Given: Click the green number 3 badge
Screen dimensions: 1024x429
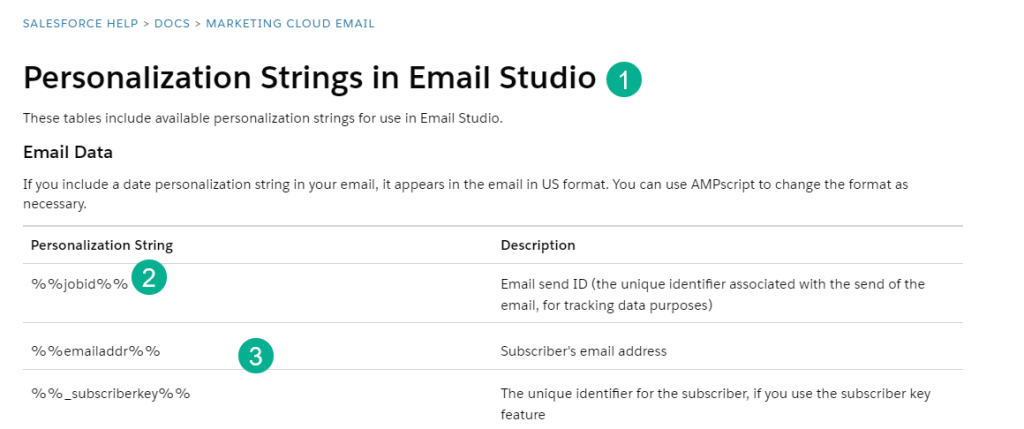Looking at the screenshot, I should click(256, 355).
